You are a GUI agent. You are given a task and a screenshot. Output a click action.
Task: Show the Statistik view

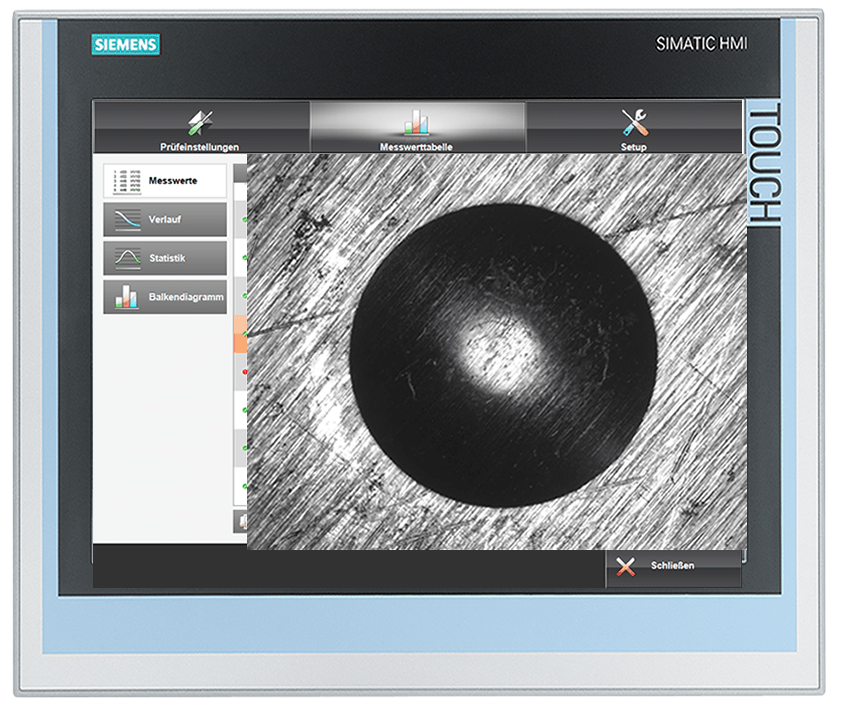coord(165,258)
